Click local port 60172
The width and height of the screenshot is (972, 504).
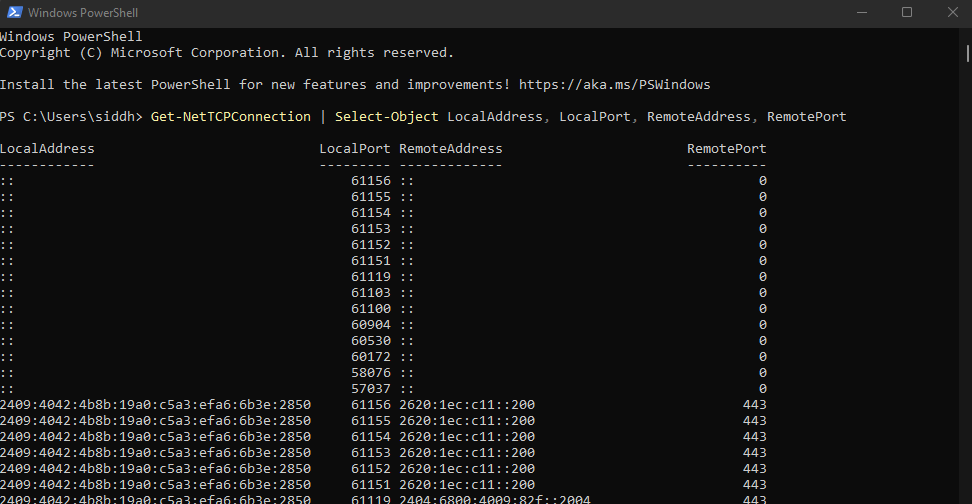(371, 356)
